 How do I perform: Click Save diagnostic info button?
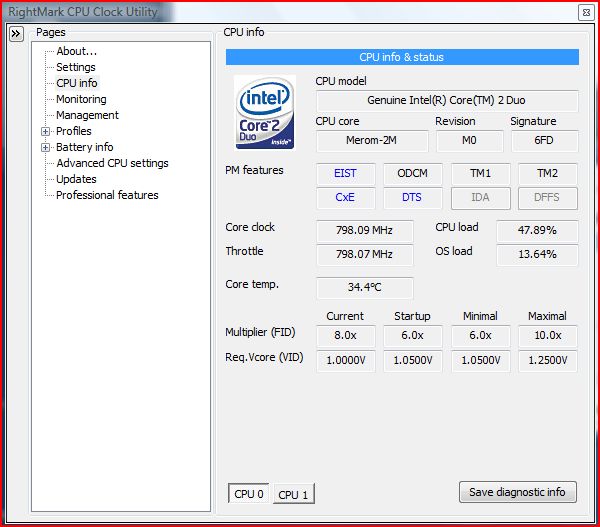[x=517, y=492]
